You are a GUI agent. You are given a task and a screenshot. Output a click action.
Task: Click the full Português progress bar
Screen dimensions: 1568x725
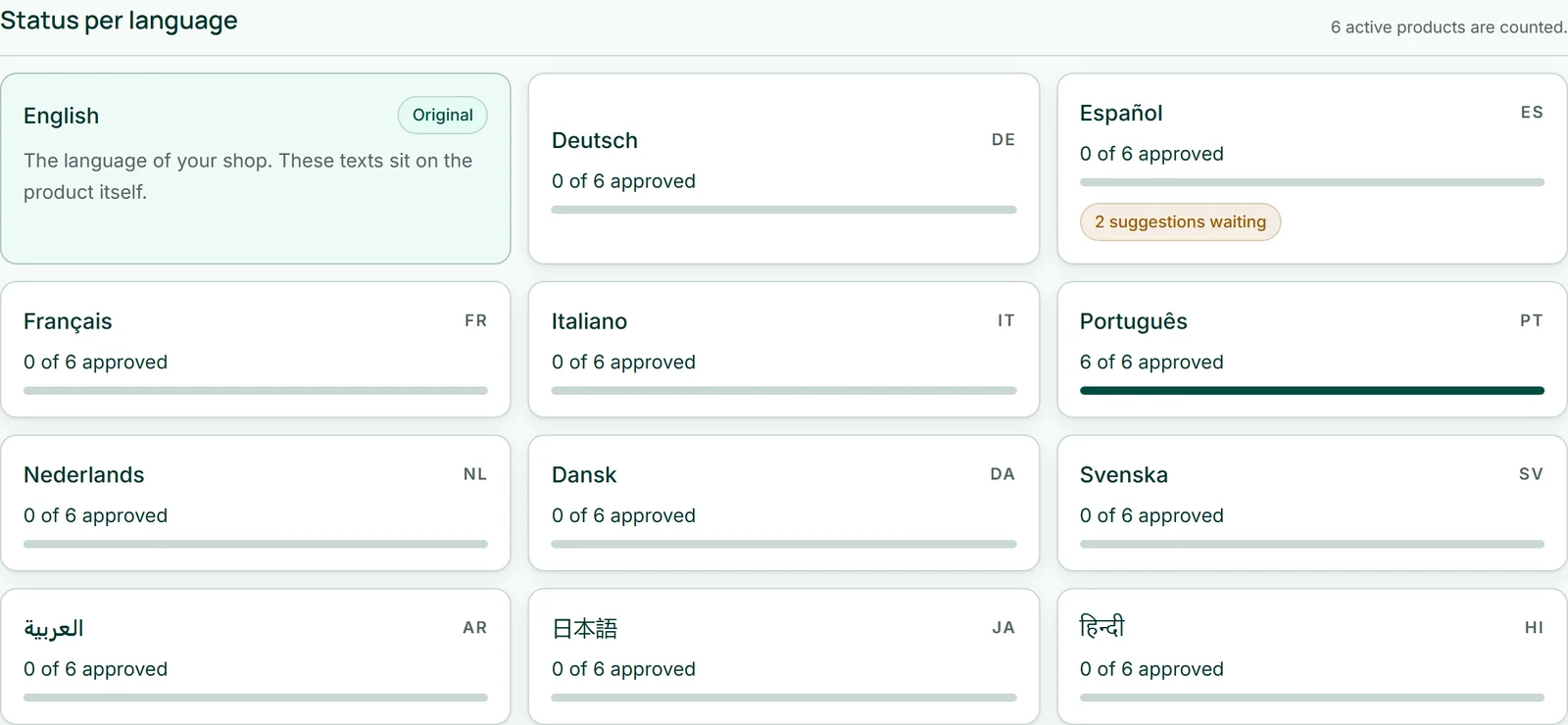point(1312,391)
